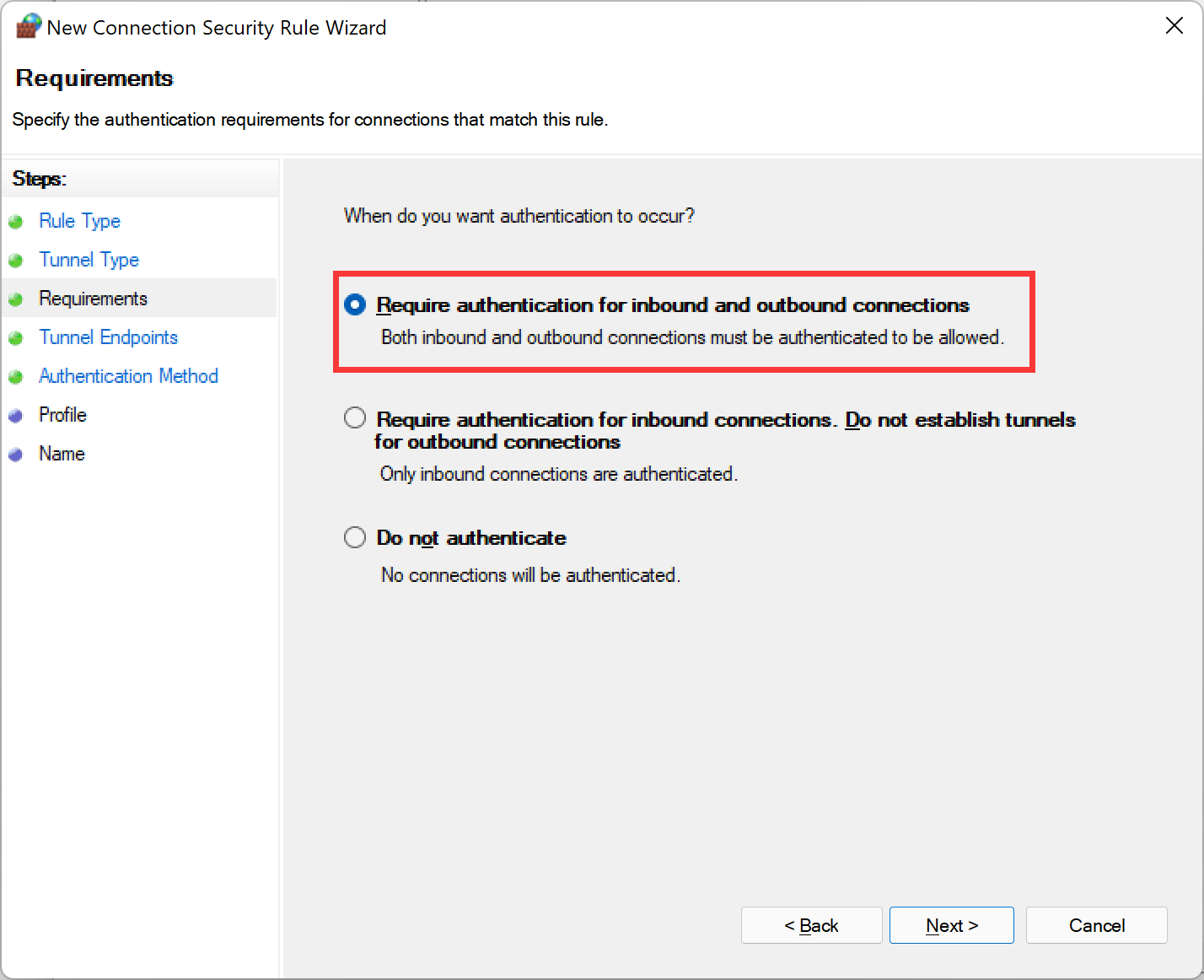Click the green bullet beside Tunnel Endpoints
Image resolution: width=1204 pixels, height=980 pixels.
(15, 338)
